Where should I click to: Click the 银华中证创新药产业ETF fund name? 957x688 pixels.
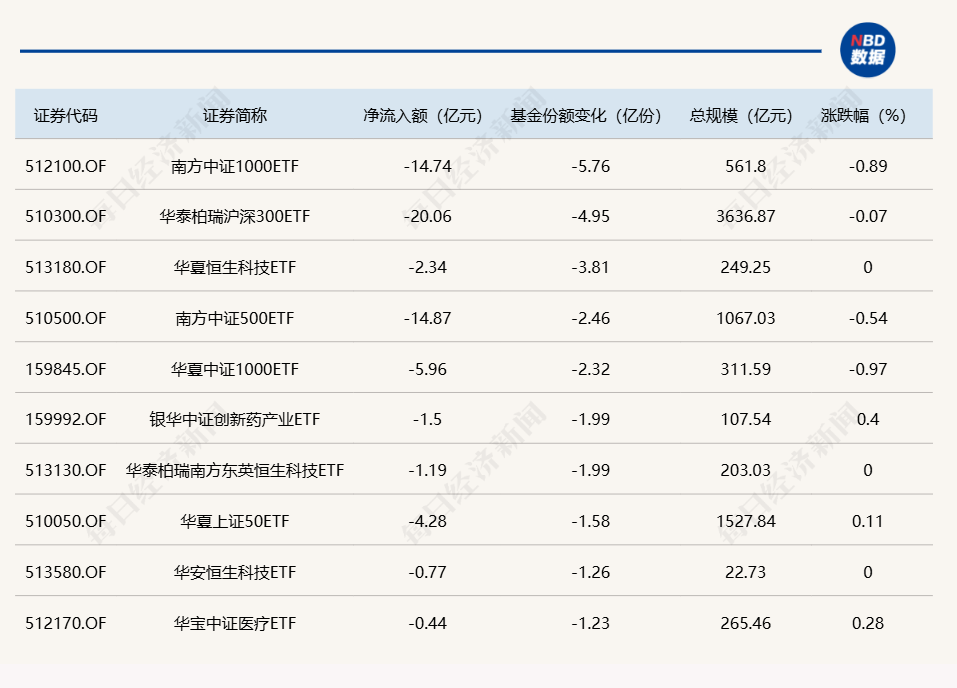pos(235,420)
